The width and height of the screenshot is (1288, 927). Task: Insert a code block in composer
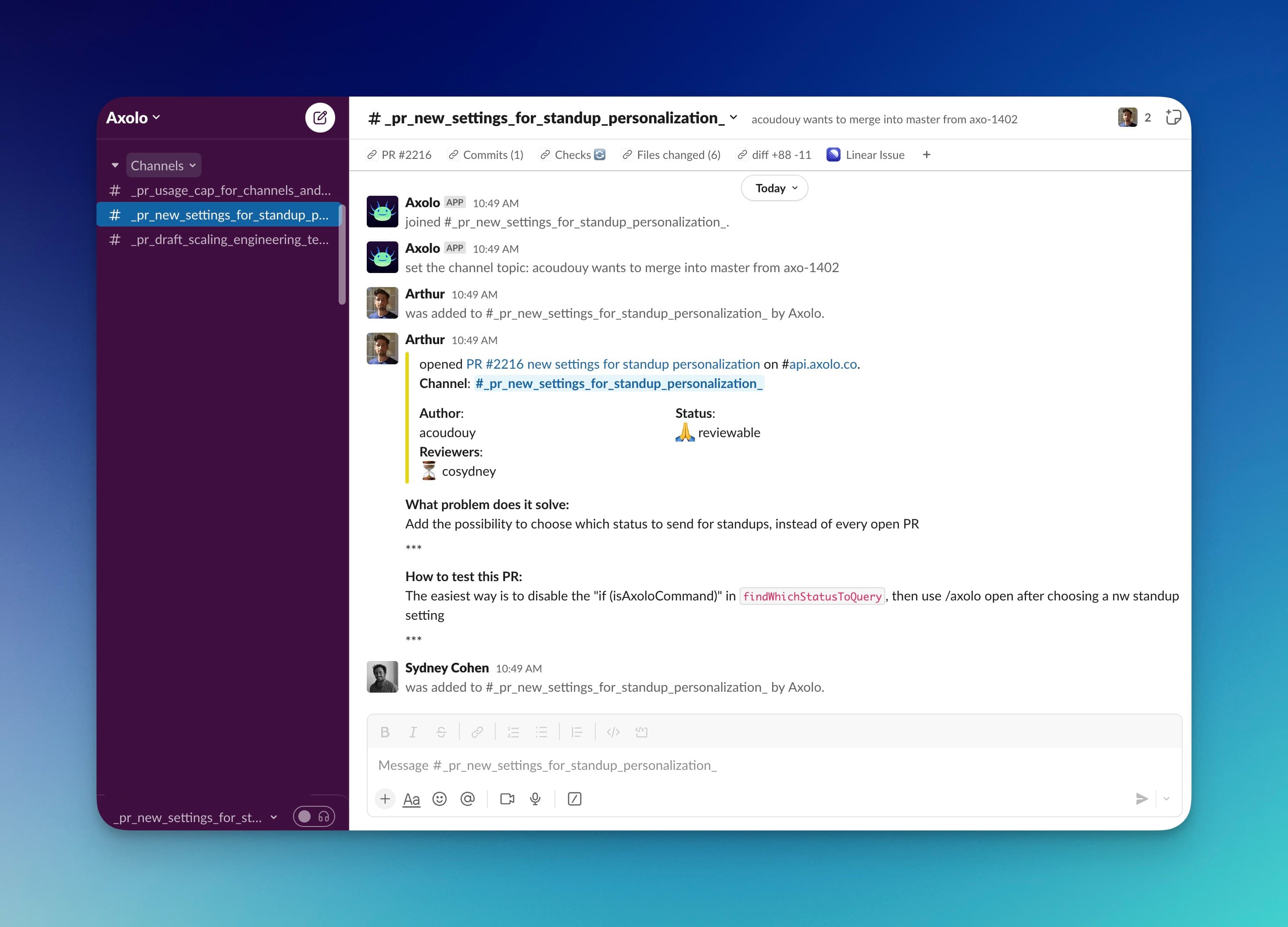click(641, 732)
